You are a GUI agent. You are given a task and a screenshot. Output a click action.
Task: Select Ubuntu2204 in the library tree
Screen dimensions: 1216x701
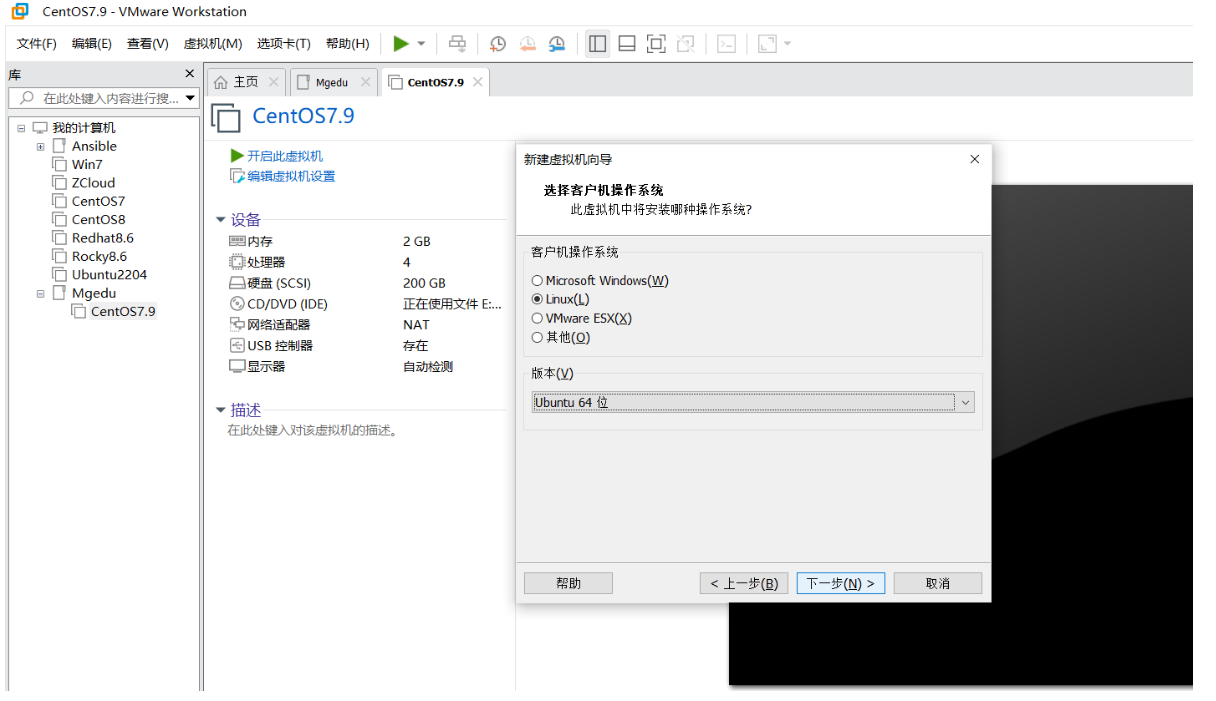pyautogui.click(x=109, y=275)
